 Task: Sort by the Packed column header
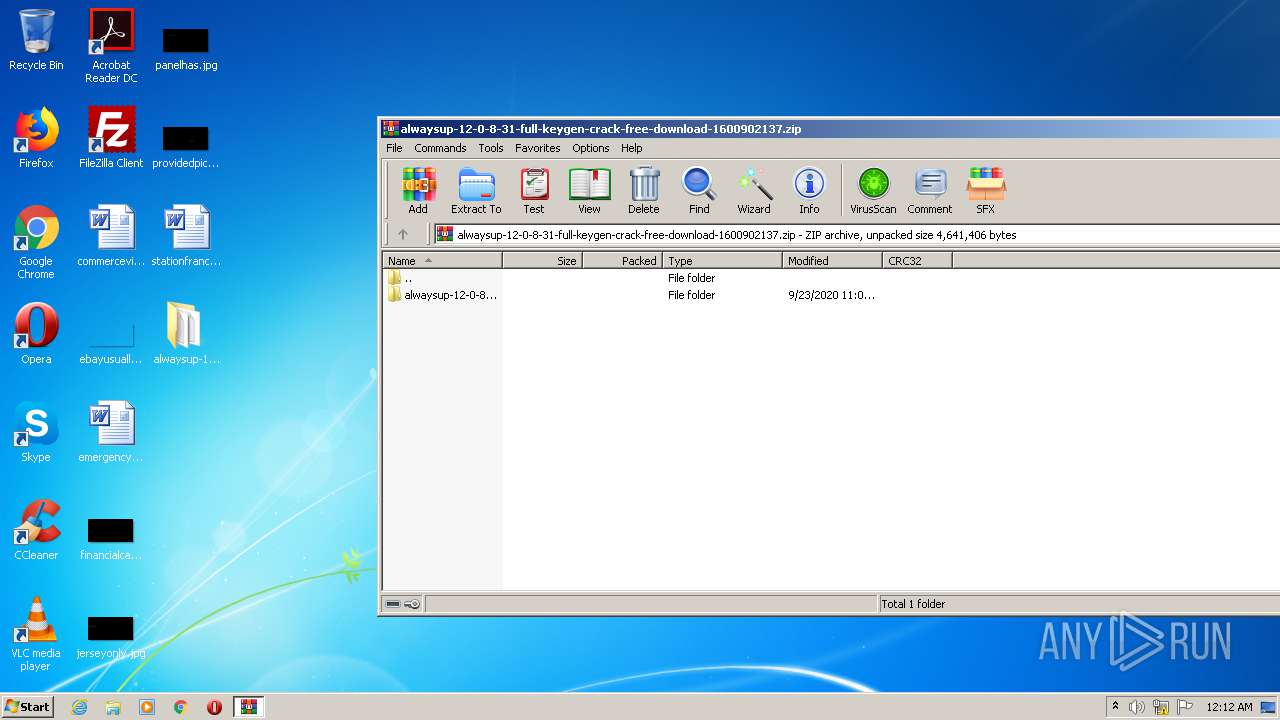(623, 261)
